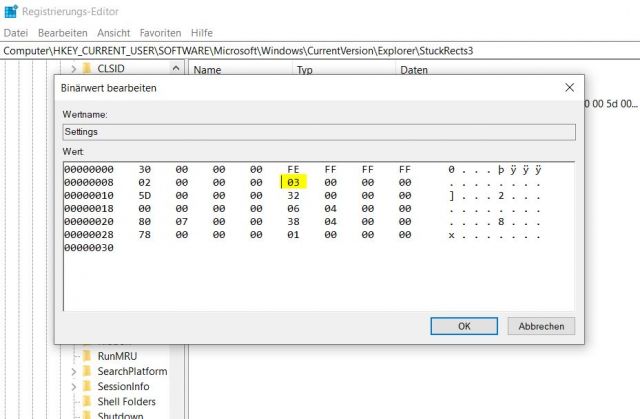Select the RunMRU key label
The height and width of the screenshot is (419, 640).
coord(117,356)
